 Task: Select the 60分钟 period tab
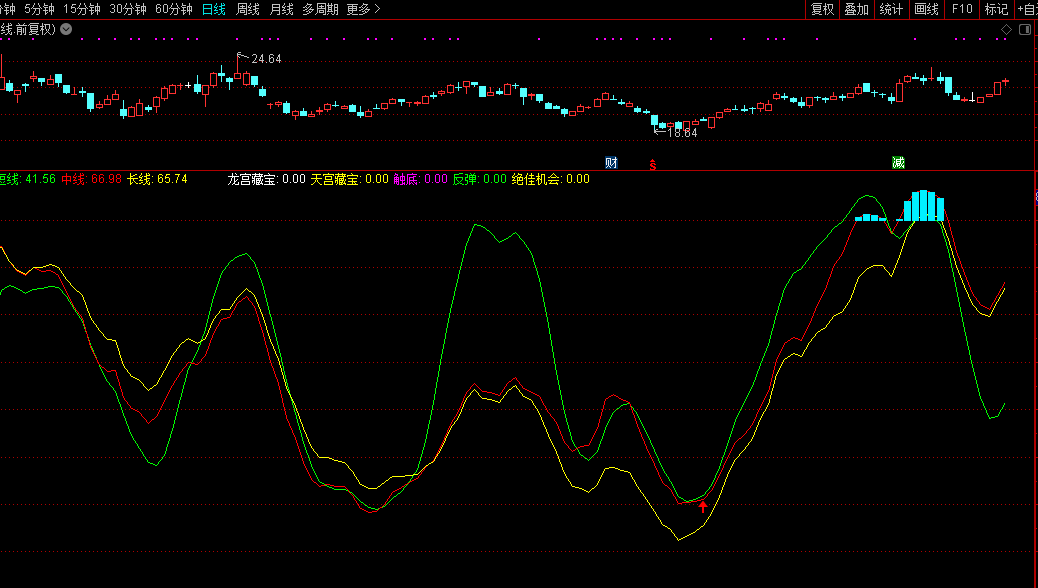pyautogui.click(x=173, y=9)
